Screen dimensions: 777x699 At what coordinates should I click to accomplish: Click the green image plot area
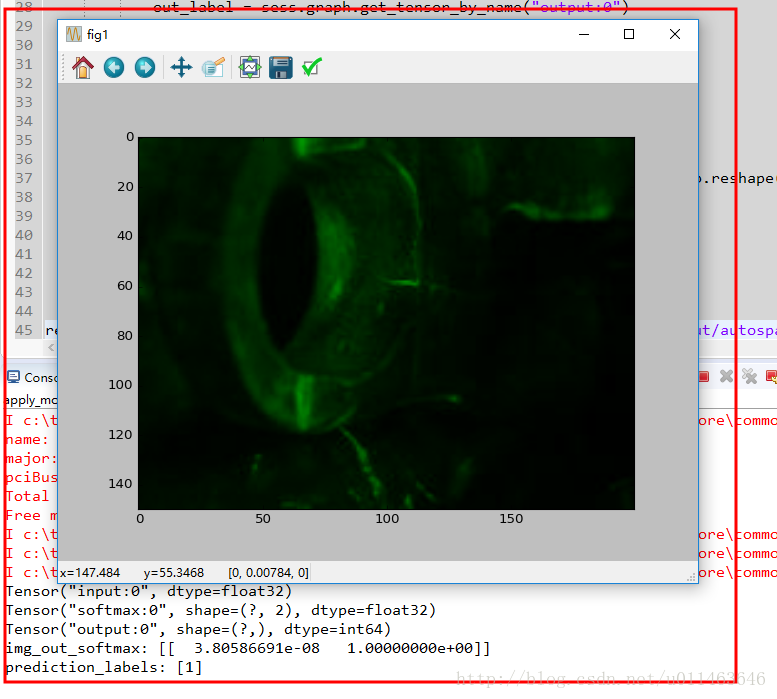coord(387,323)
